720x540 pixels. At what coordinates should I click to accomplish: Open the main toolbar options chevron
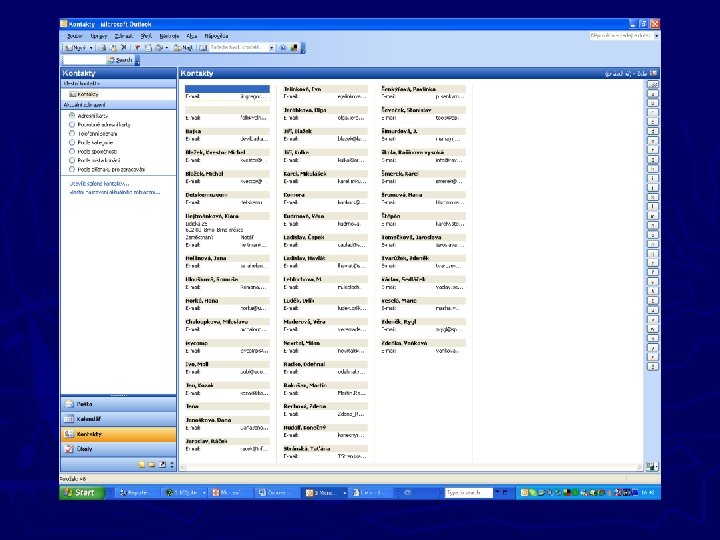tap(303, 48)
